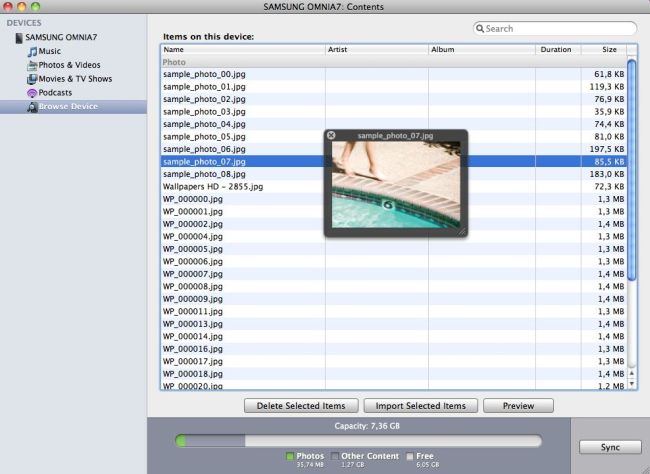
Task: Click the magnifier icon in Search field
Action: tap(481, 29)
